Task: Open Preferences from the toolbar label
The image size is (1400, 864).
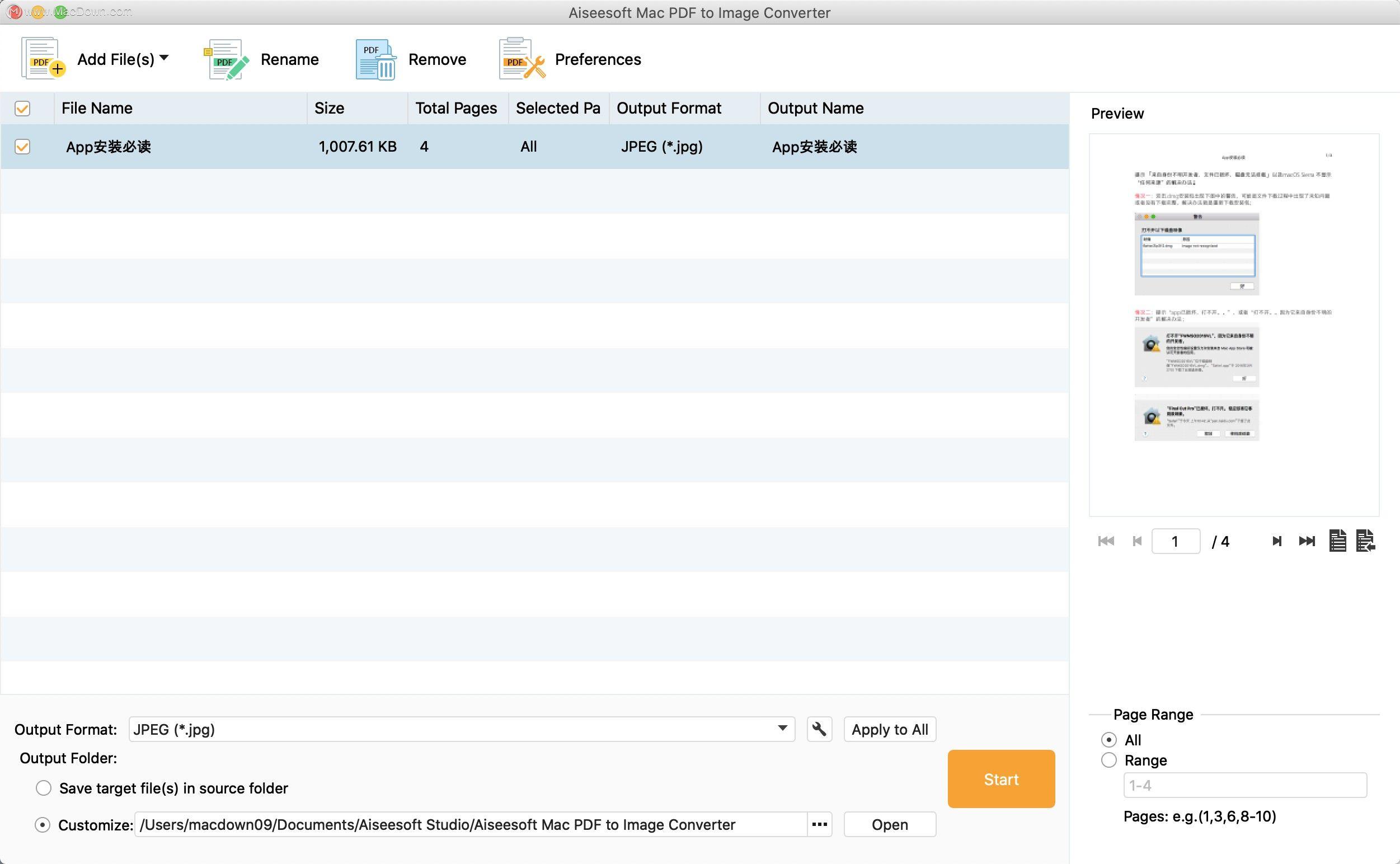Action: (598, 59)
